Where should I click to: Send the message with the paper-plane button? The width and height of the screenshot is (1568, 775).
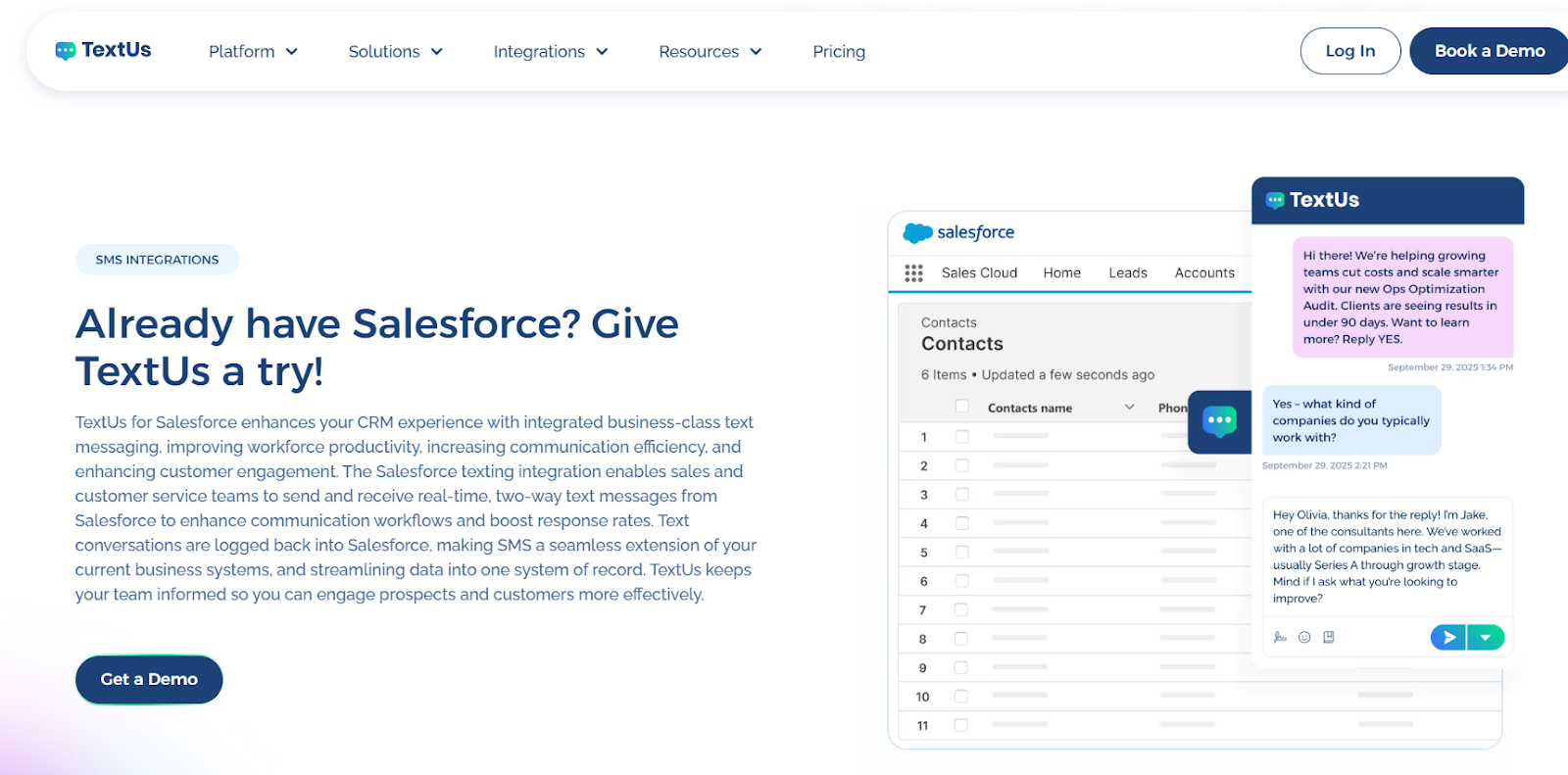[x=1448, y=637]
